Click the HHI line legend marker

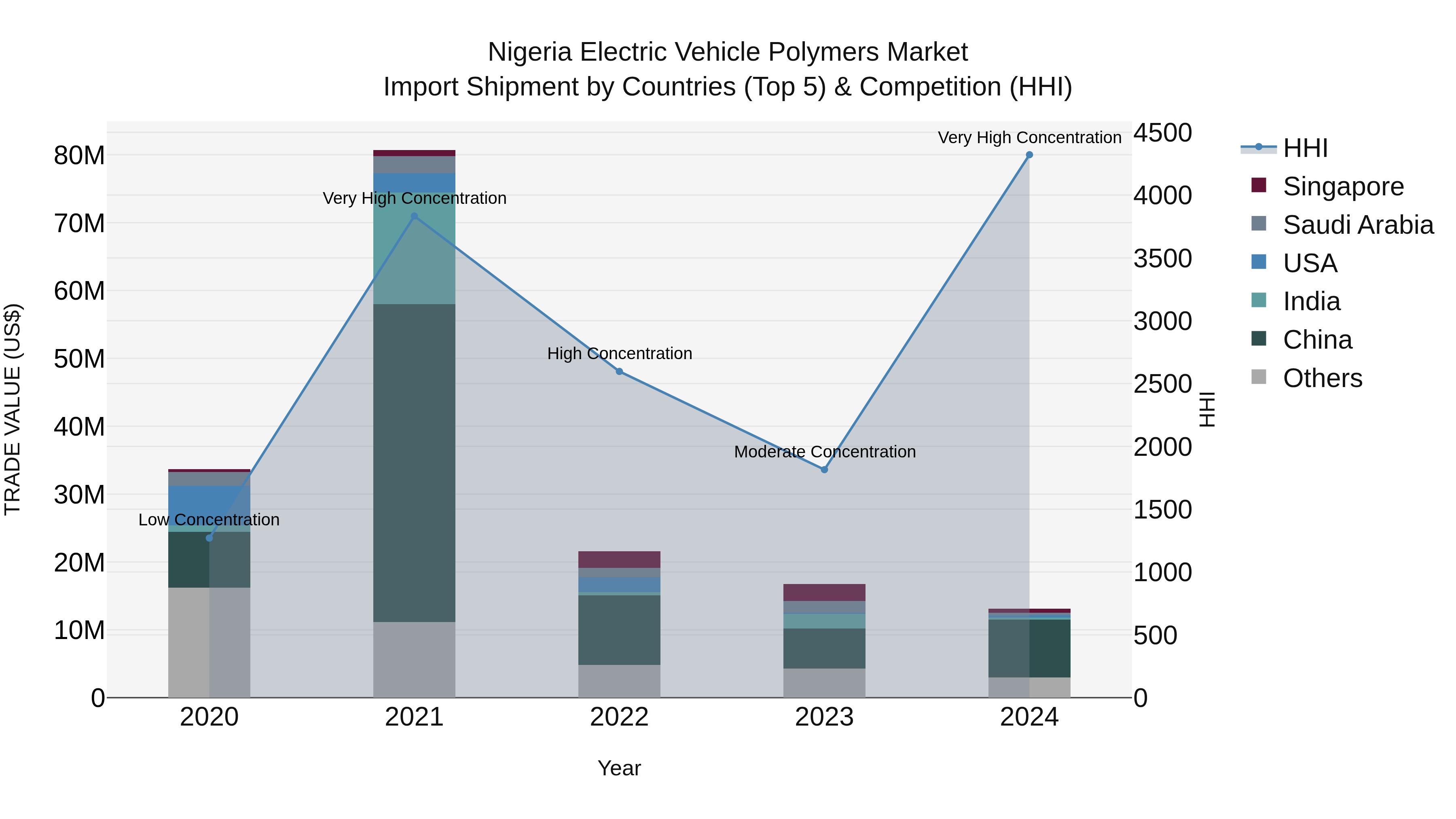1259,148
